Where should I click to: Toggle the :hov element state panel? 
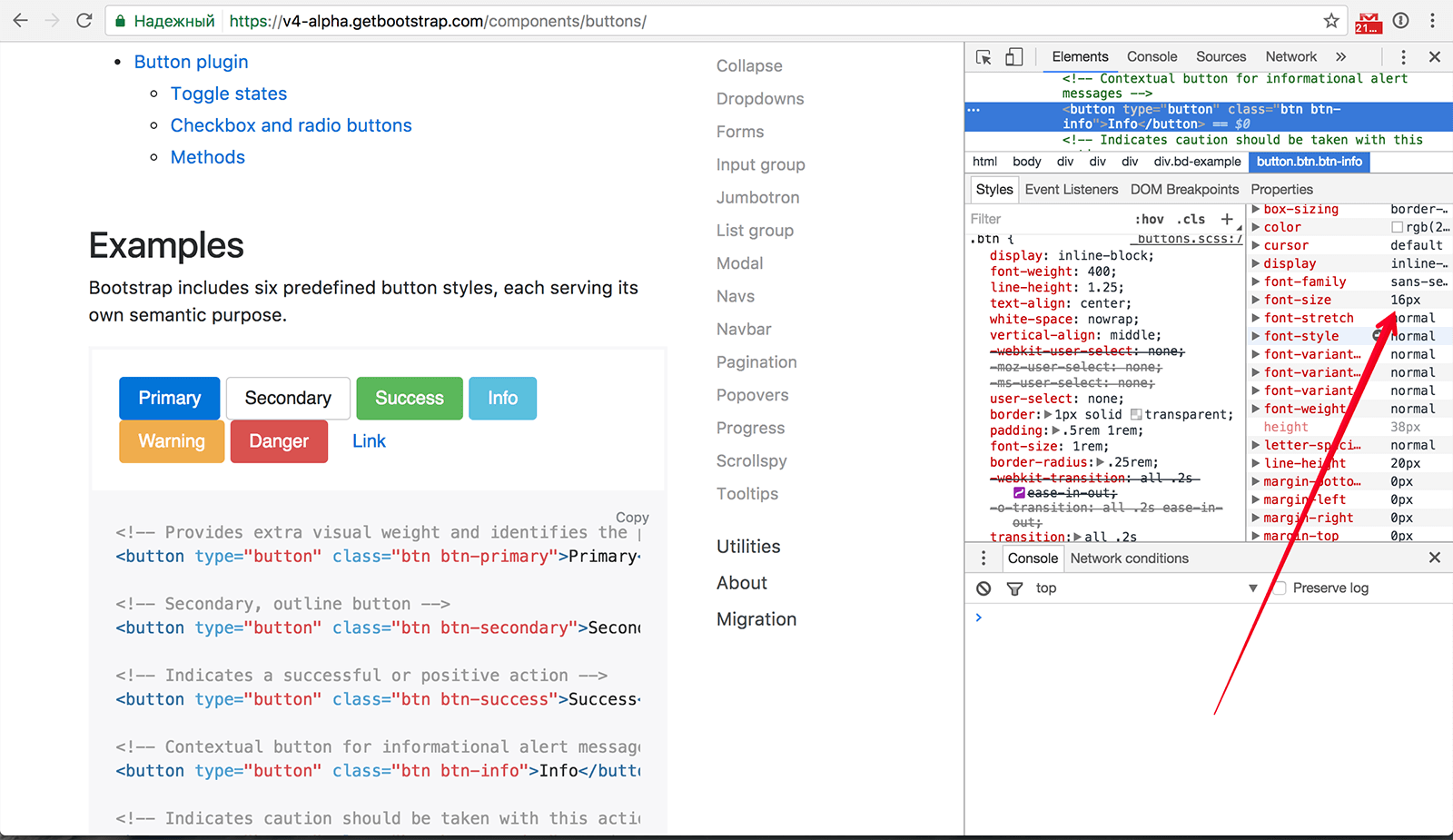click(1150, 219)
